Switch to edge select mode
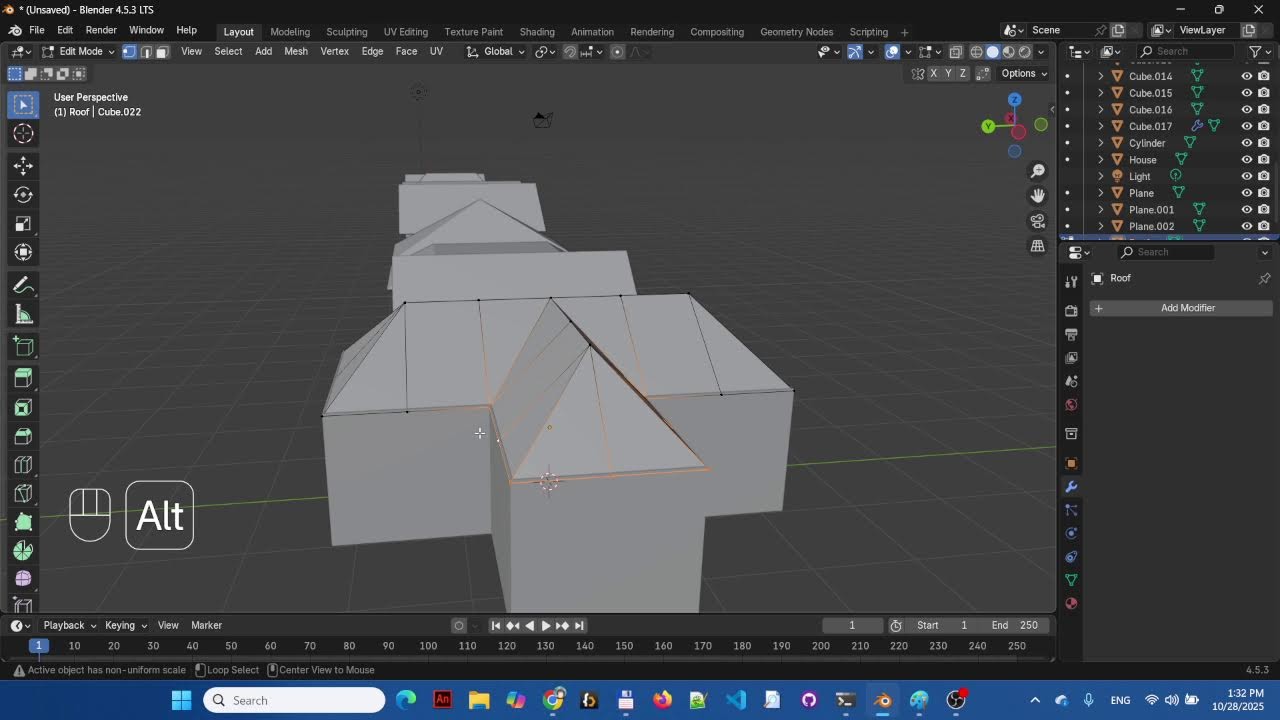The width and height of the screenshot is (1280, 720). (x=146, y=52)
